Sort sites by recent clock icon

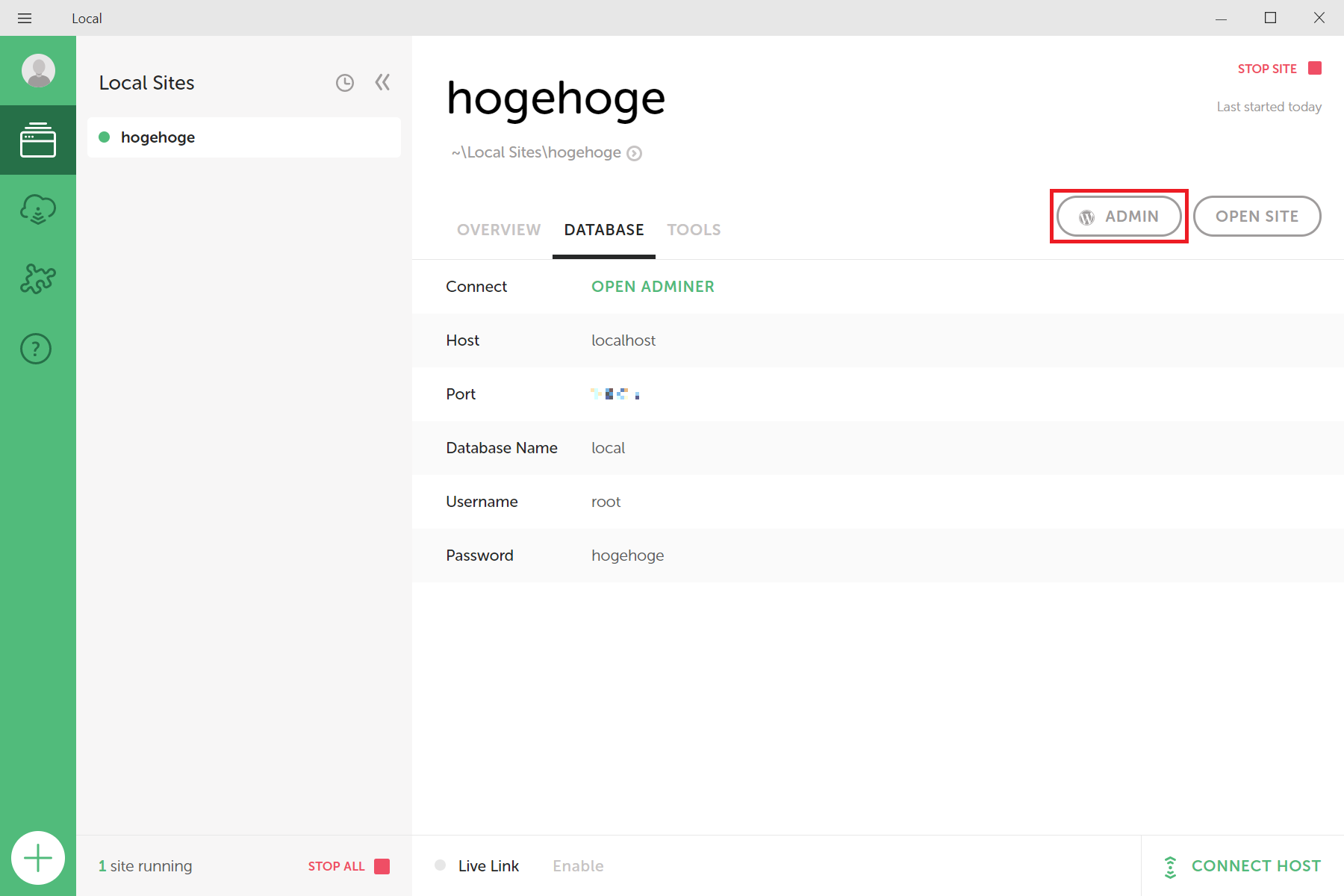click(x=345, y=83)
